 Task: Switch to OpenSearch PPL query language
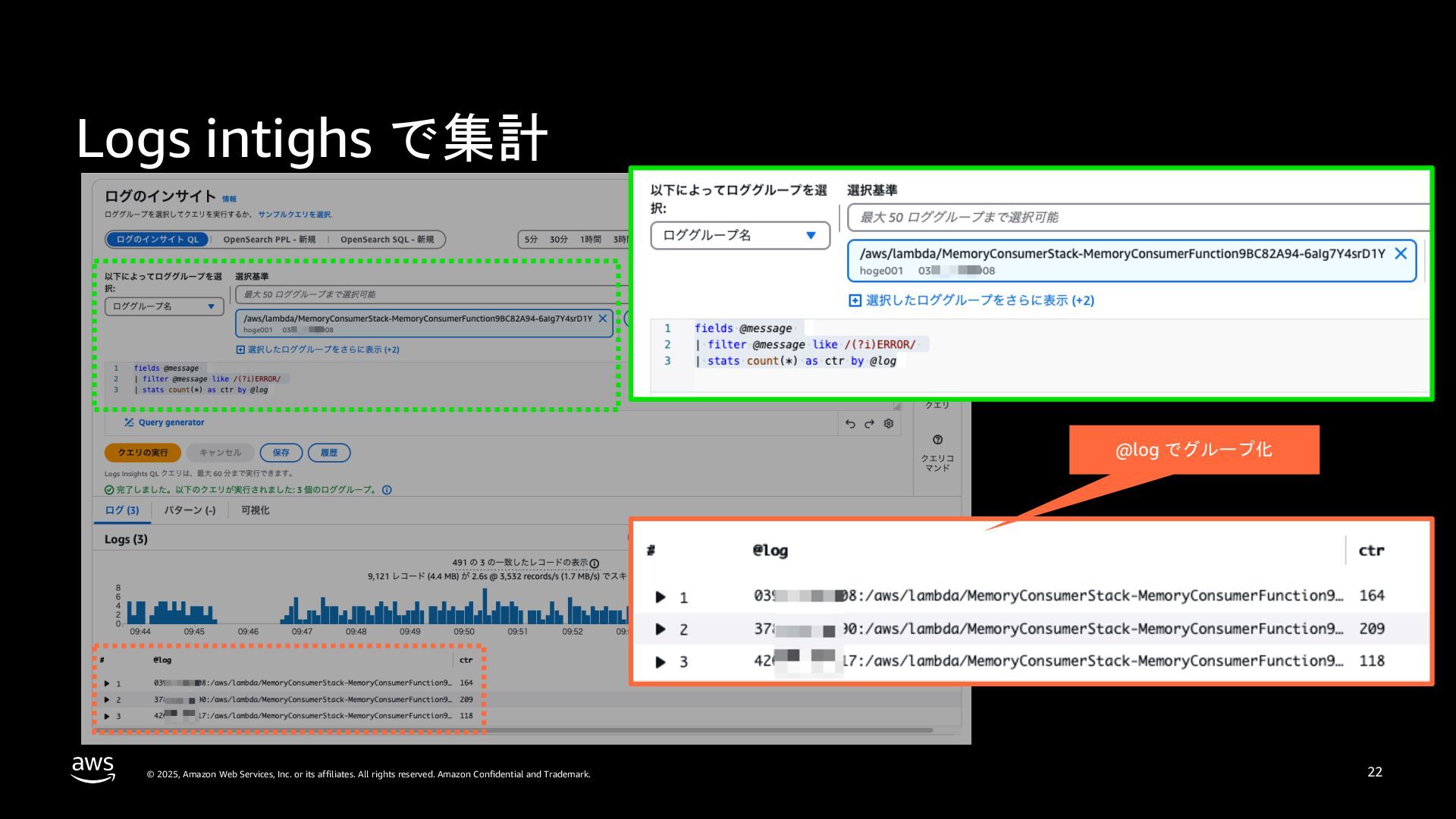269,240
